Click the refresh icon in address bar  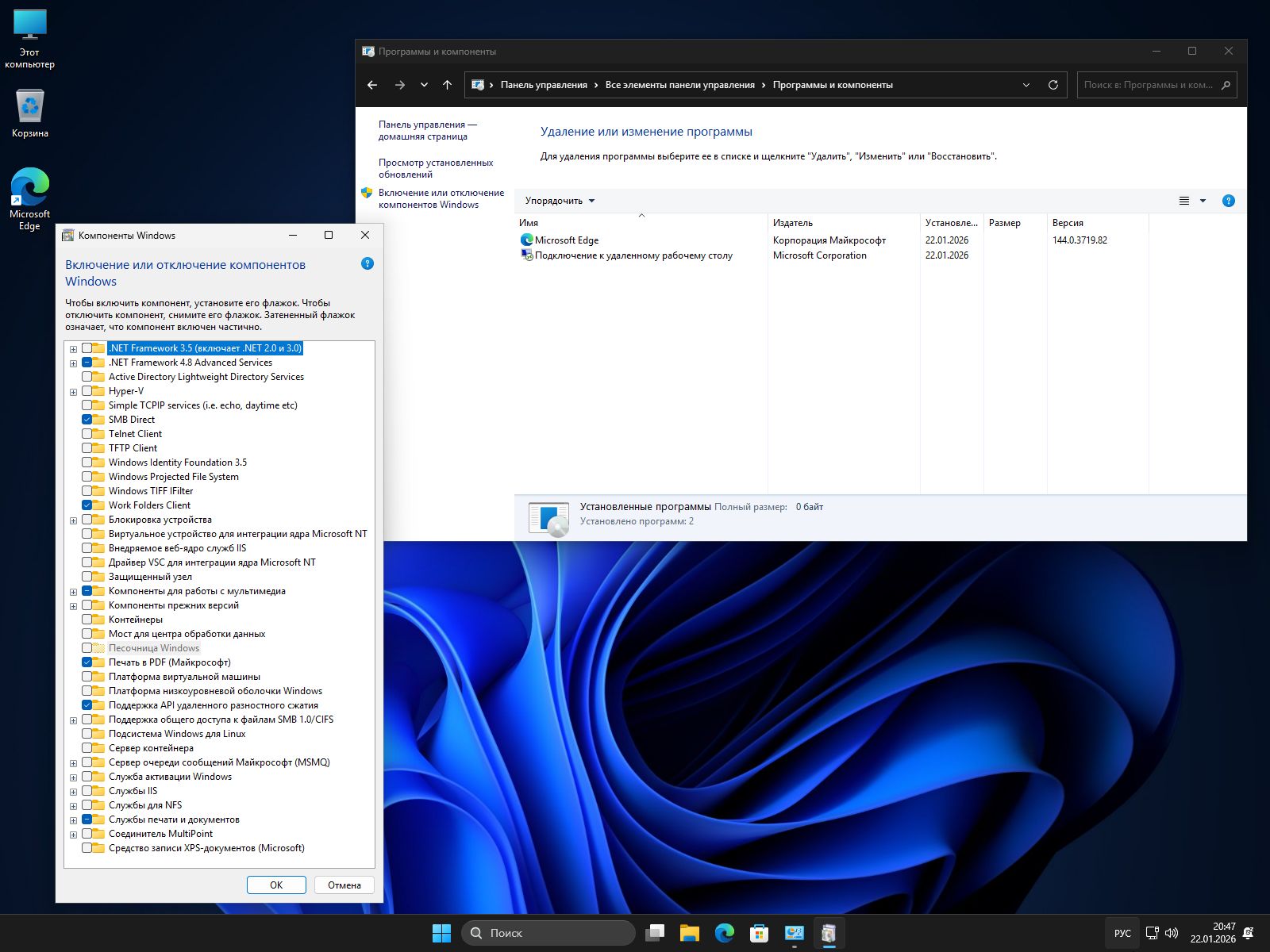(x=1053, y=85)
